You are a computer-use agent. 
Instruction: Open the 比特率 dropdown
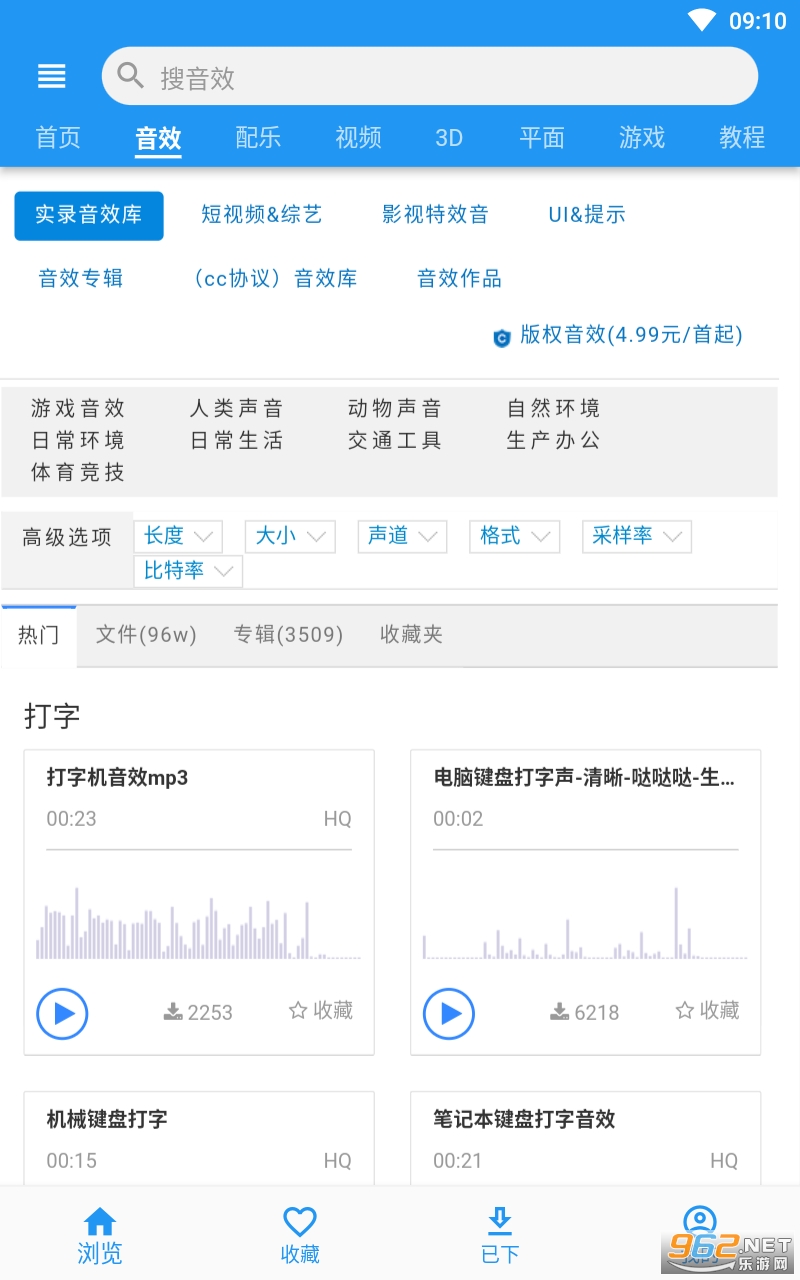188,571
